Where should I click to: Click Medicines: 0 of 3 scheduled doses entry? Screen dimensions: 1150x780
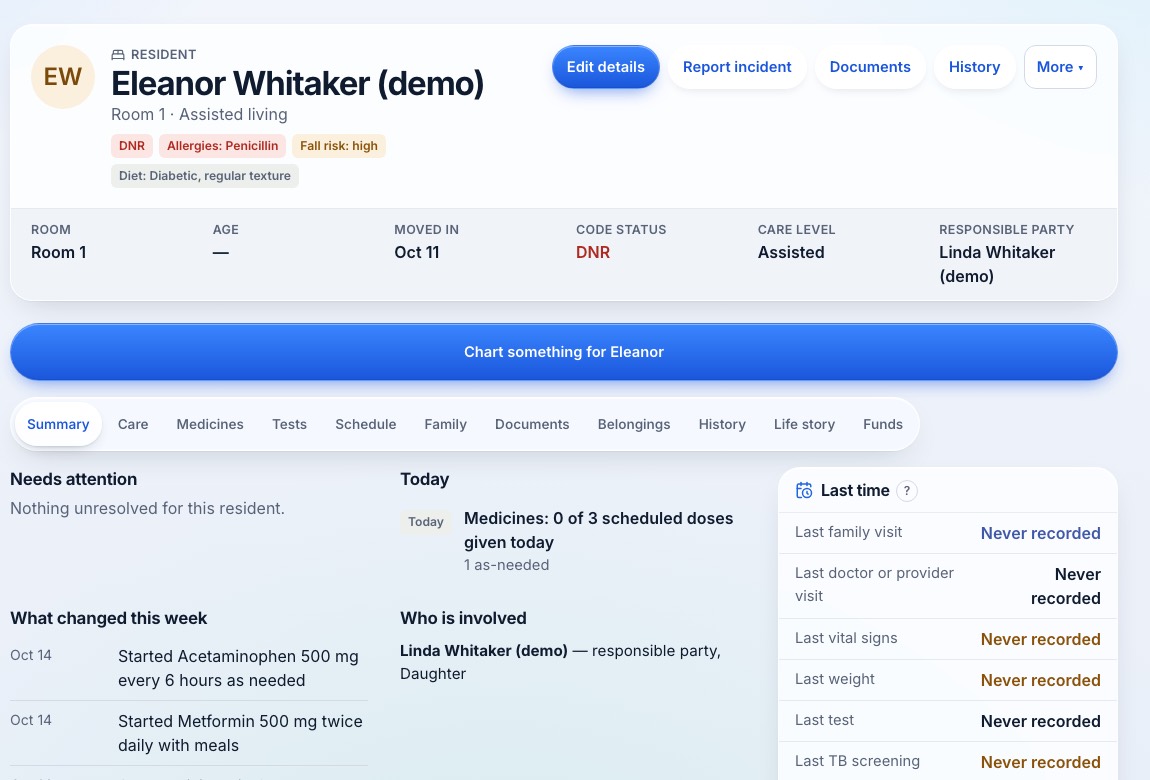[x=598, y=530]
